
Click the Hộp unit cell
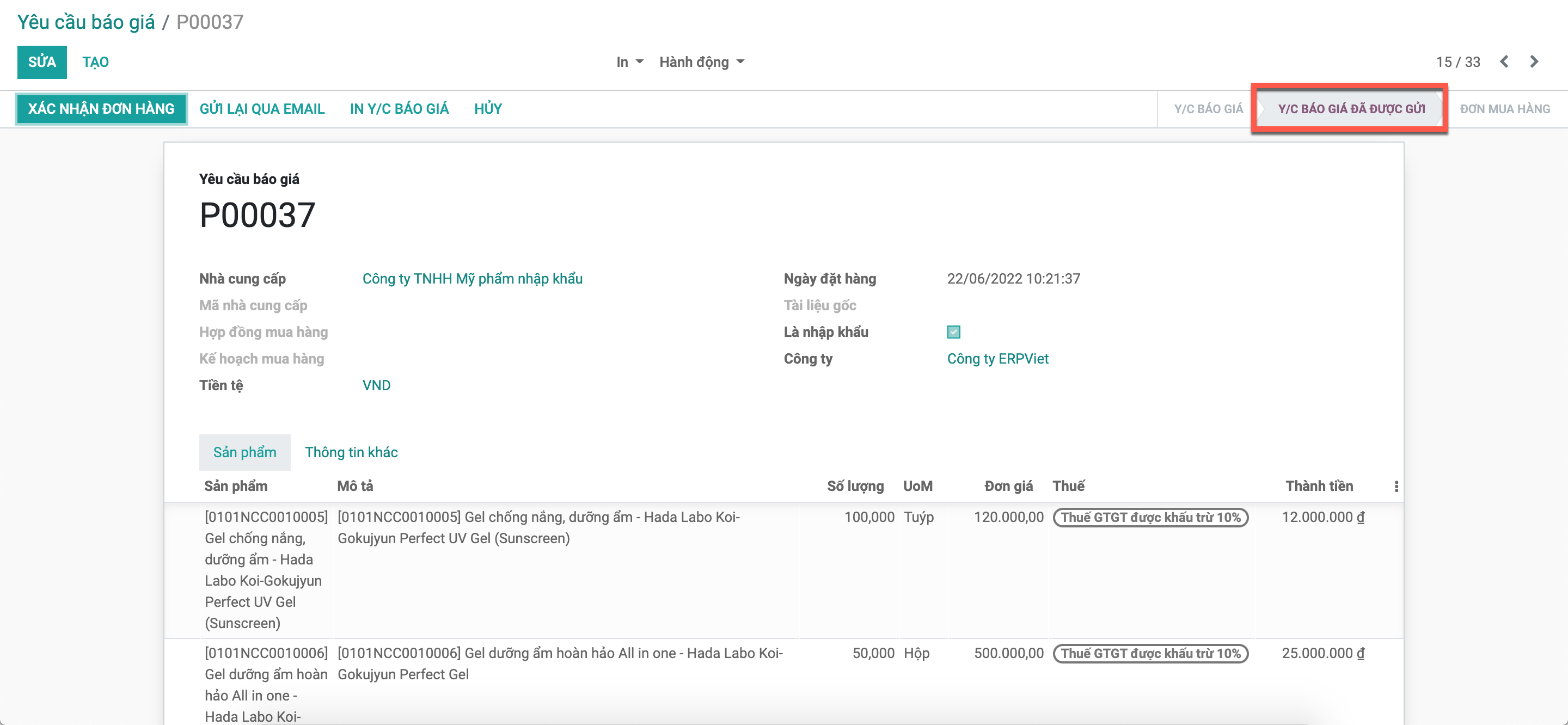pos(917,653)
